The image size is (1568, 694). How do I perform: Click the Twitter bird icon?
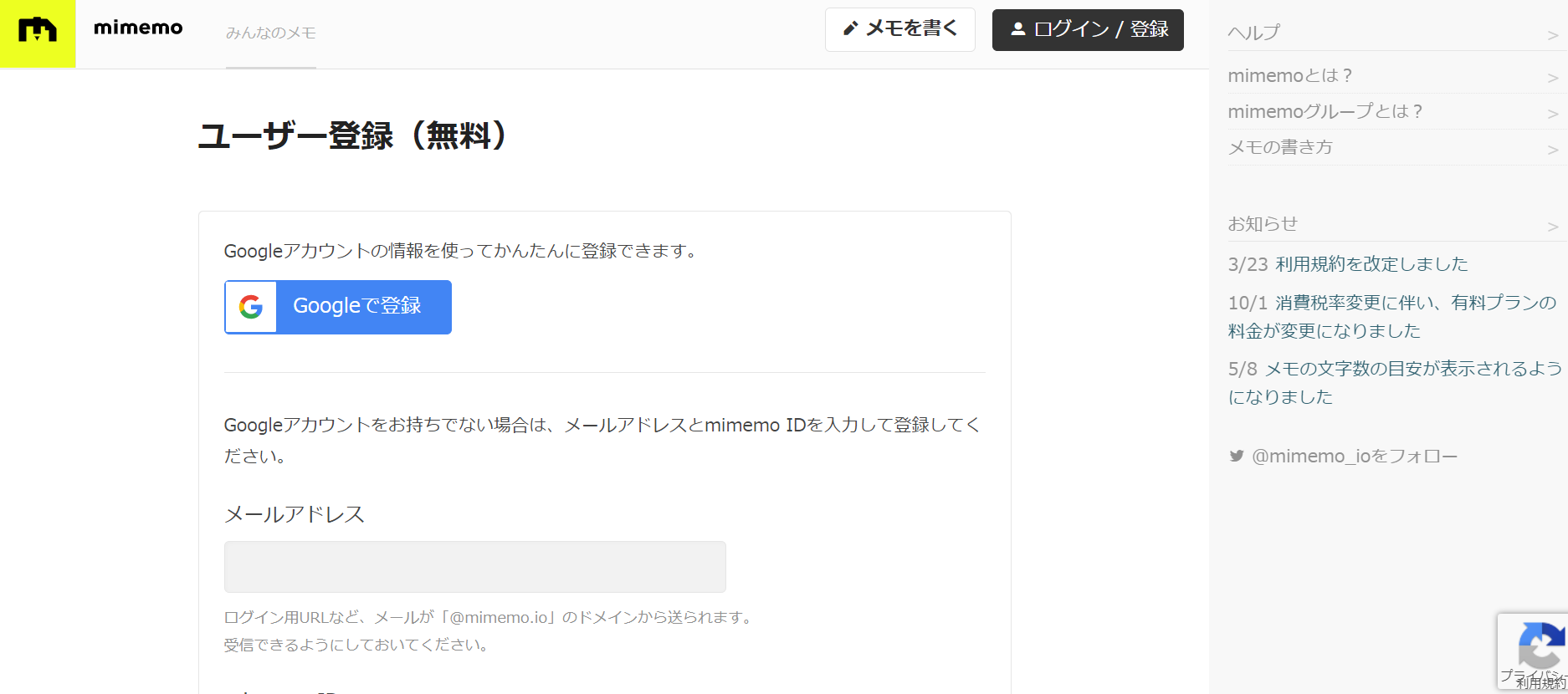1236,457
